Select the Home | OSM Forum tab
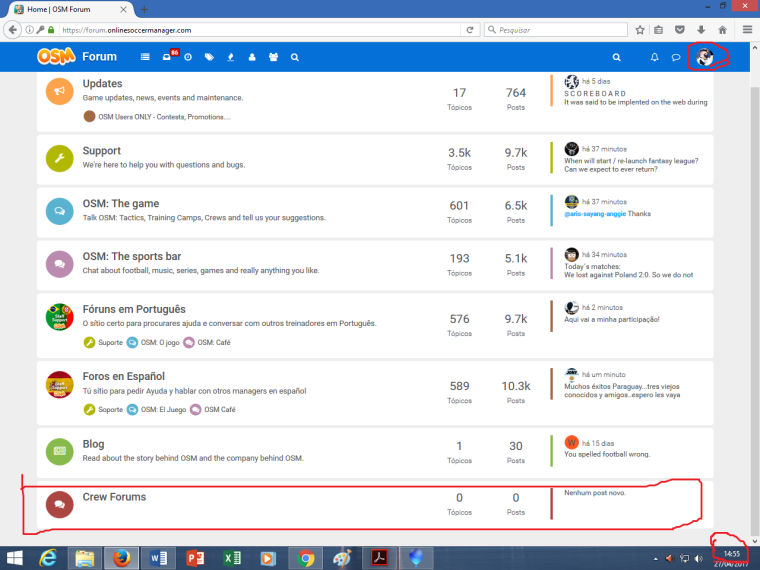 [x=70, y=9]
